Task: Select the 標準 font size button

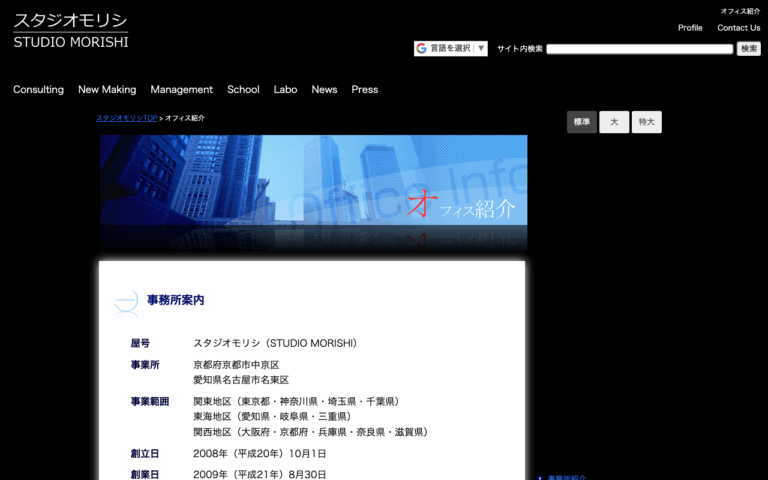Action: (582, 122)
